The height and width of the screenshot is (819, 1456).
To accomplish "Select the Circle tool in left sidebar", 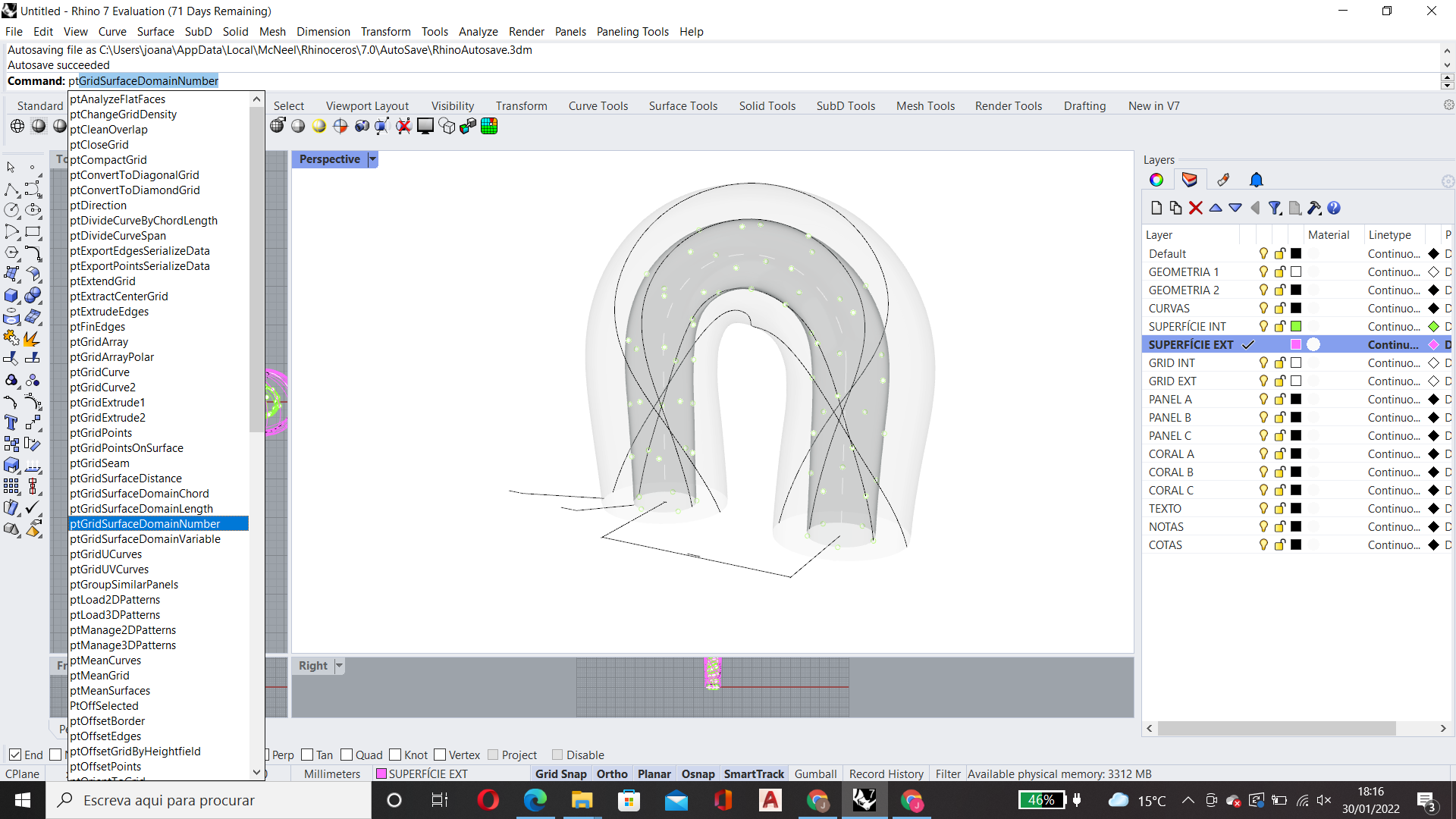I will point(12,210).
